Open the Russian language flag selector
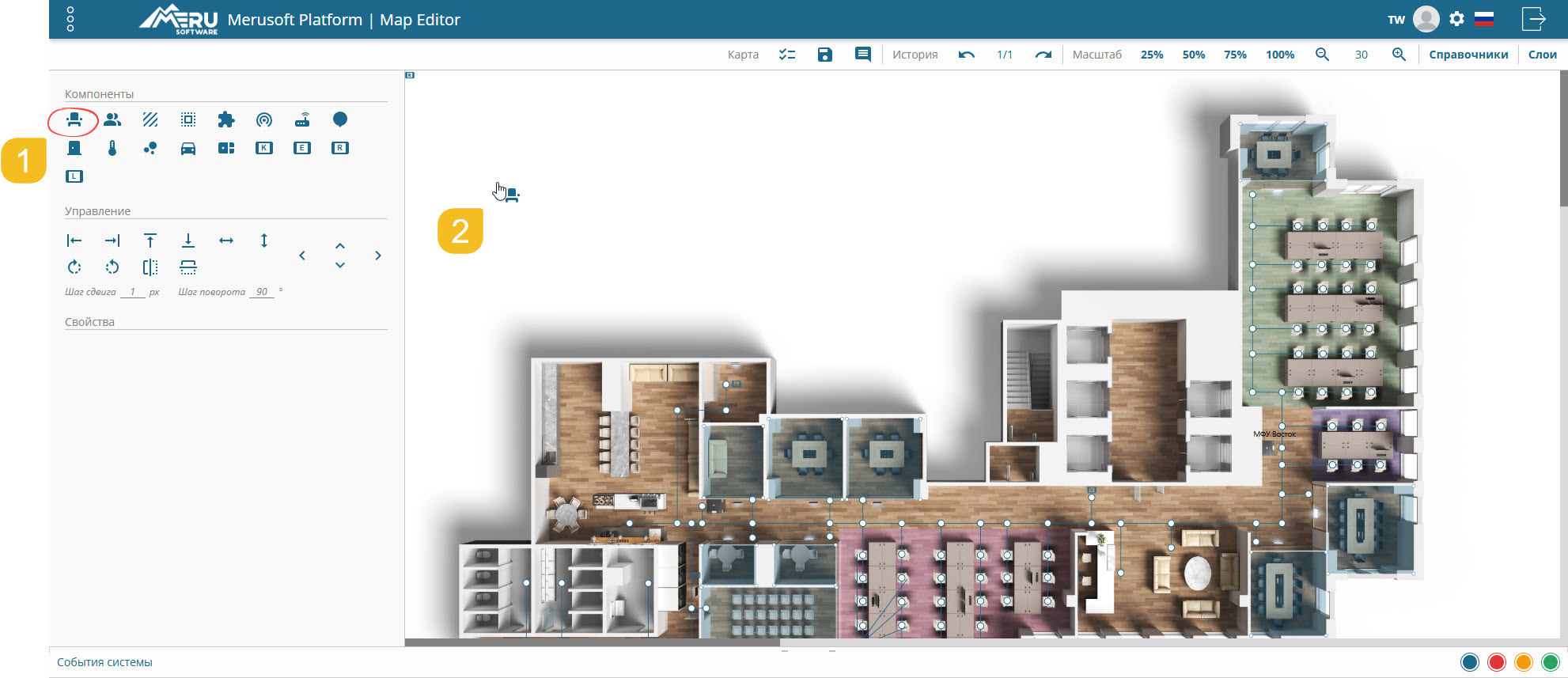Screen dimensions: 1568x678 click(x=1484, y=20)
